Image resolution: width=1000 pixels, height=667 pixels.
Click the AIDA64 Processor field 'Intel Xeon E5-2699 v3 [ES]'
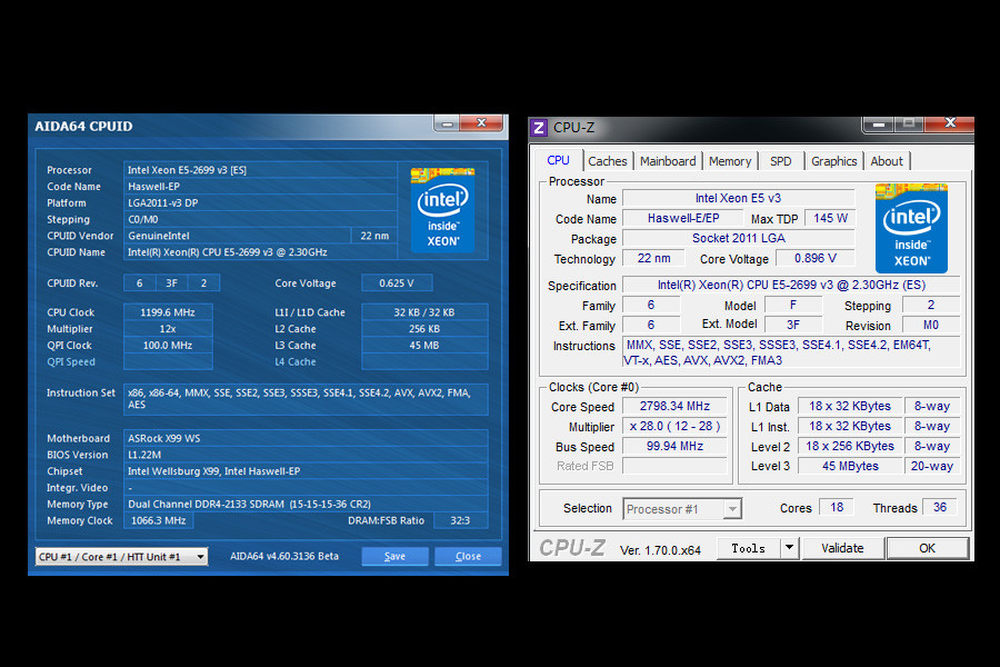click(x=260, y=170)
